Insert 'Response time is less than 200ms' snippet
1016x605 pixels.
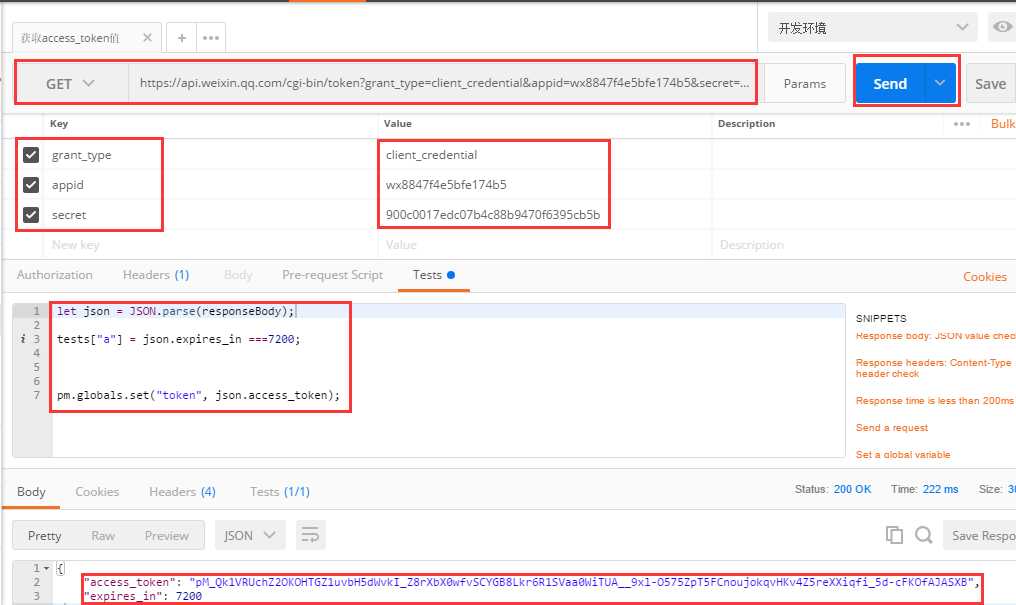[x=934, y=401]
